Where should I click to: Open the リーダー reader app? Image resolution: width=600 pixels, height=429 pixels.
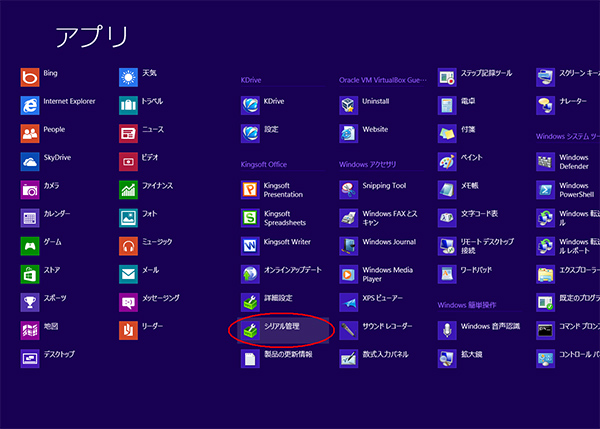pos(129,330)
